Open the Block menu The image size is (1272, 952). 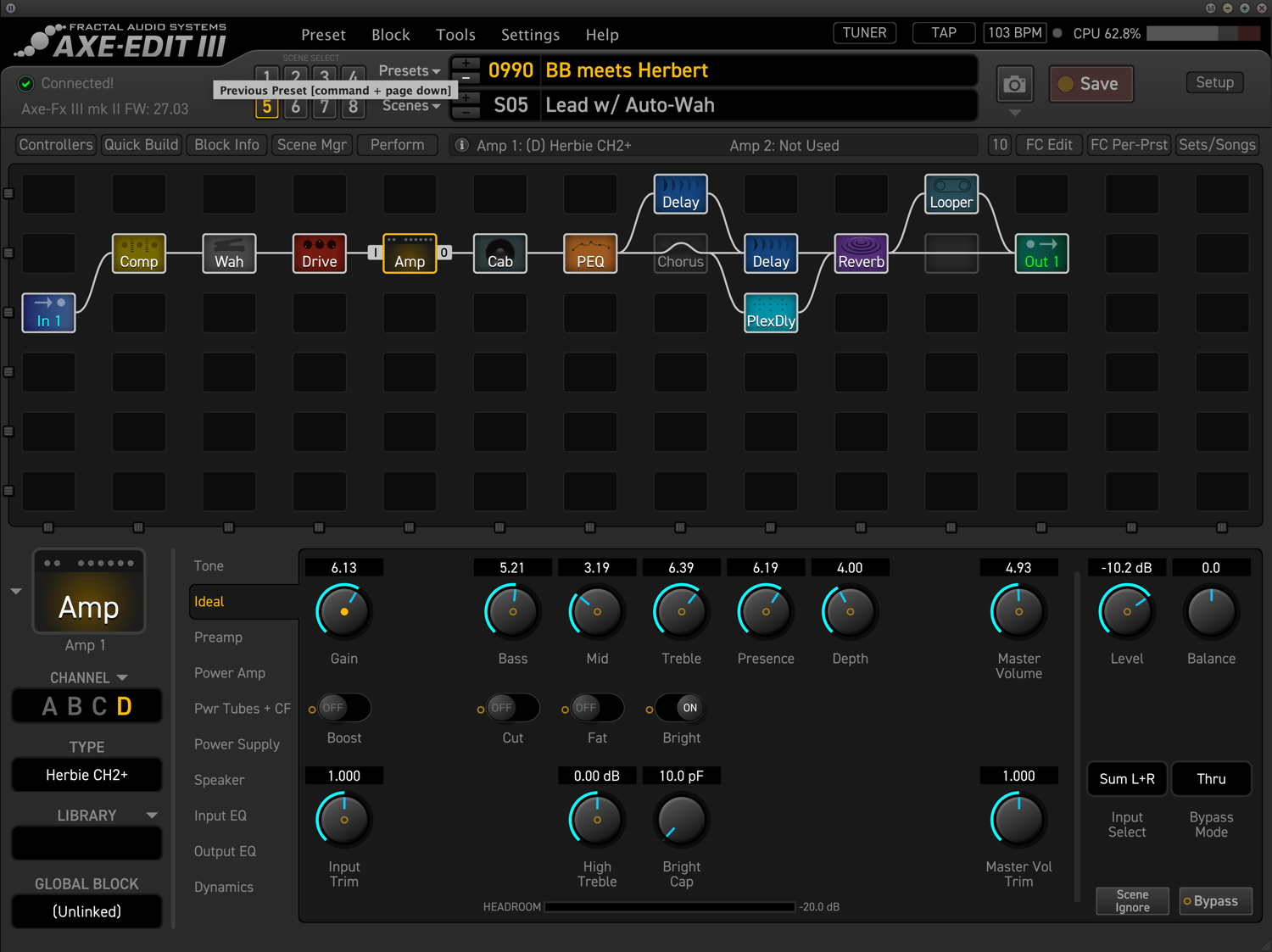click(x=391, y=35)
